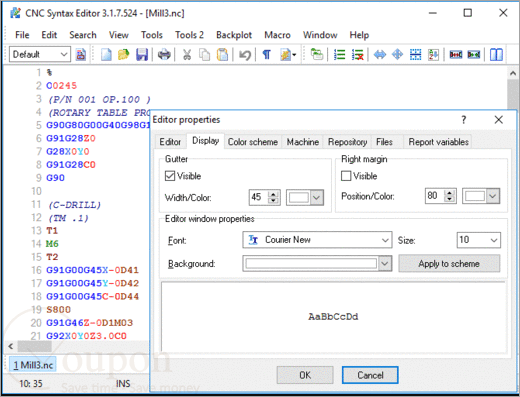
Task: Click code line G91G28Z0
Action: pos(71,138)
